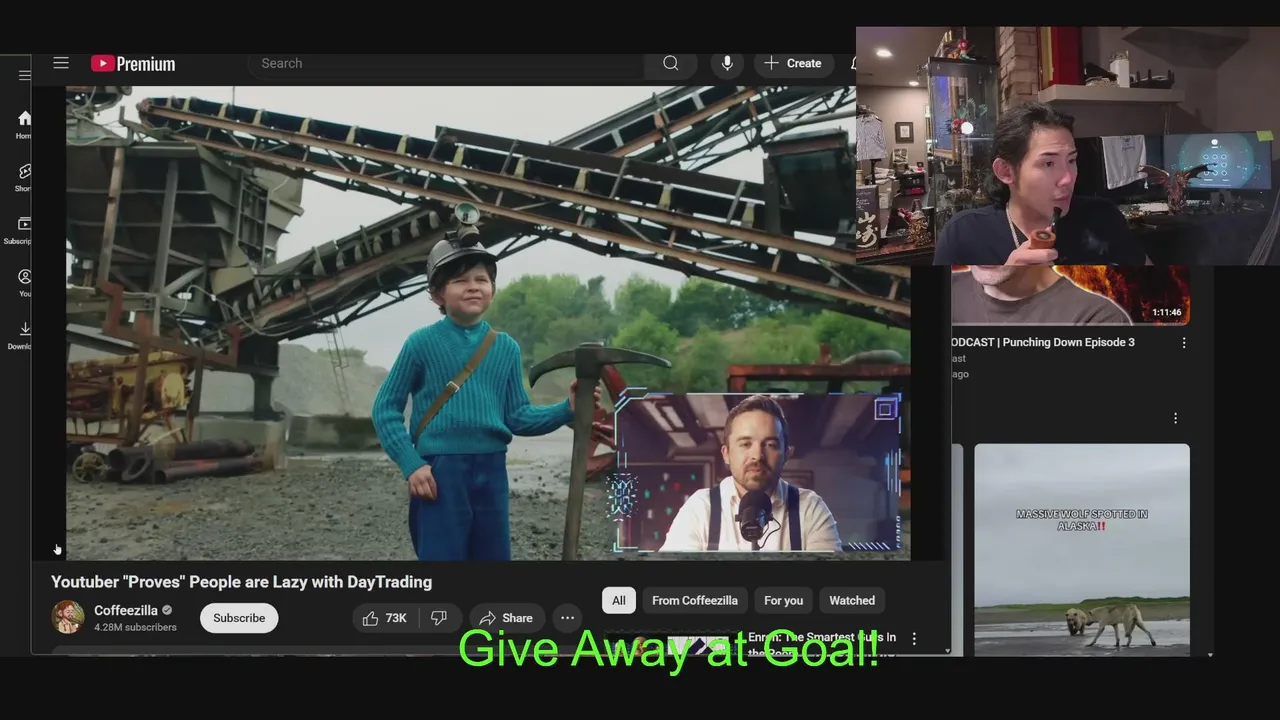The image size is (1280, 720).
Task: Open options for Enron Smartest Guys video
Action: 913,638
